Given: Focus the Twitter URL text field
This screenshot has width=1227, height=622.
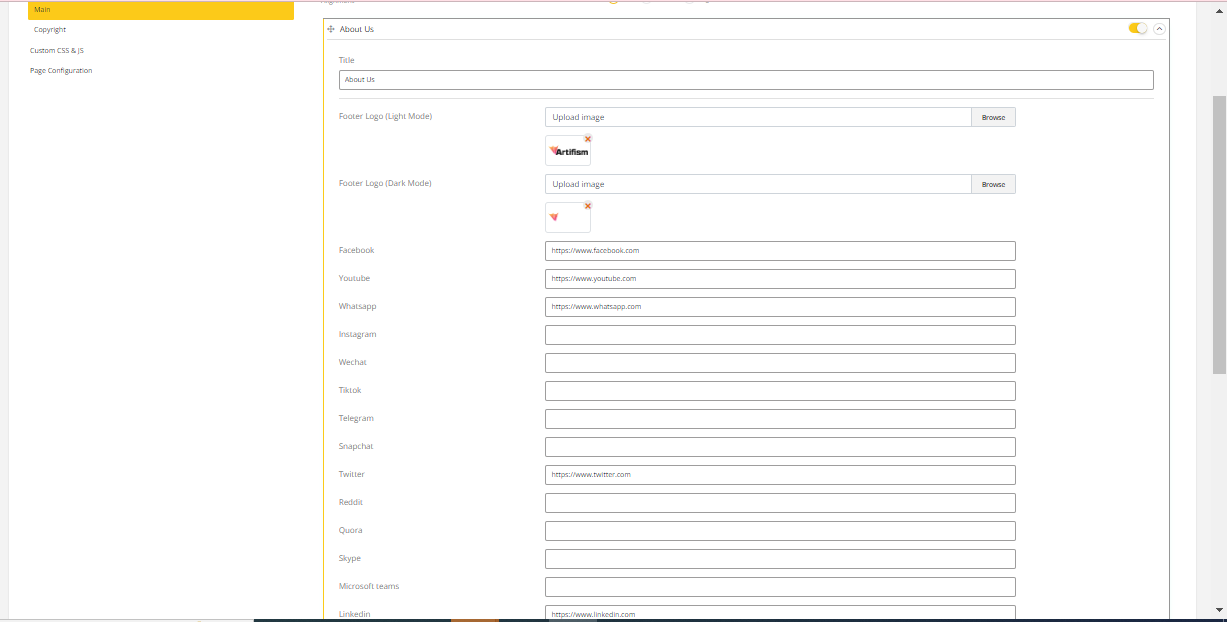Looking at the screenshot, I should [x=780, y=475].
